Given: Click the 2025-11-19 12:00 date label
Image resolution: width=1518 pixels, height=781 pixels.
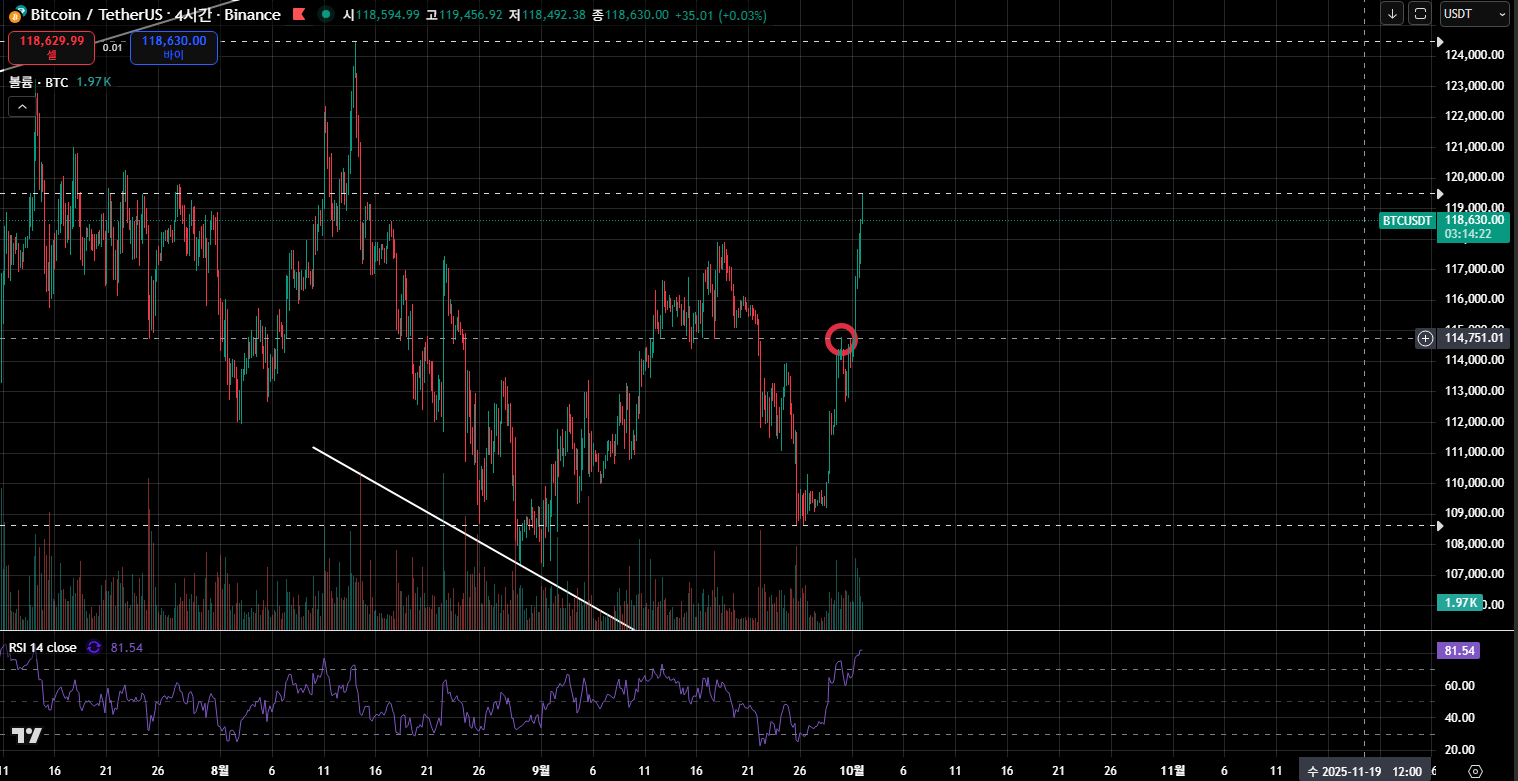Looking at the screenshot, I should point(1364,771).
